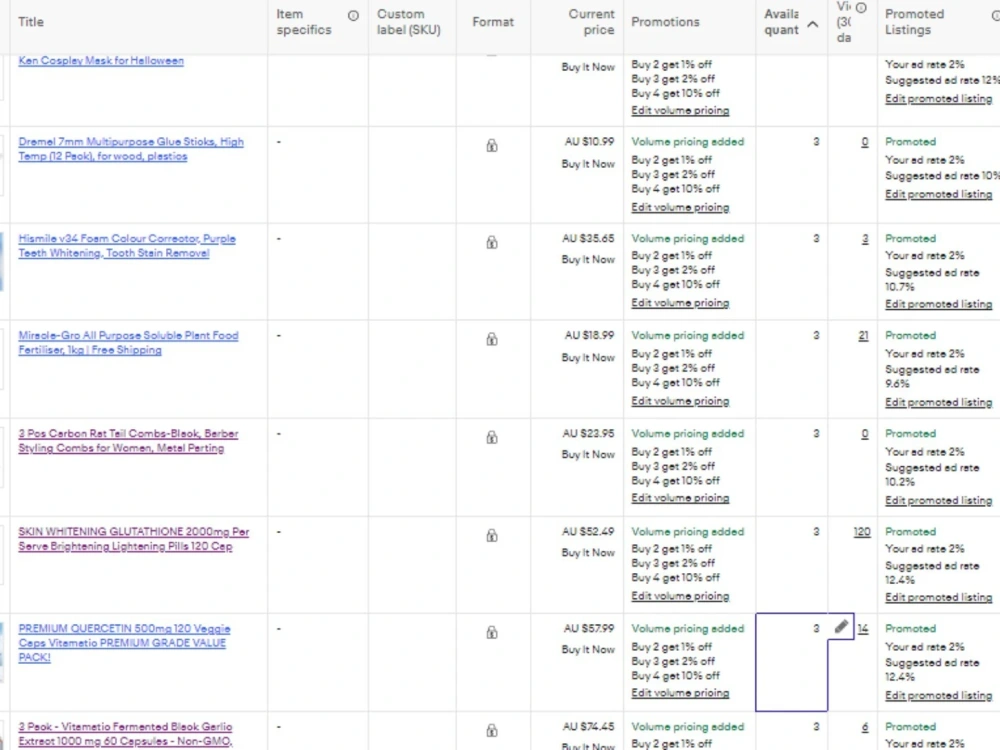Viewport: 1000px width, 750px height.
Task: Click the Custom label (SKU) column header
Action: (x=408, y=22)
